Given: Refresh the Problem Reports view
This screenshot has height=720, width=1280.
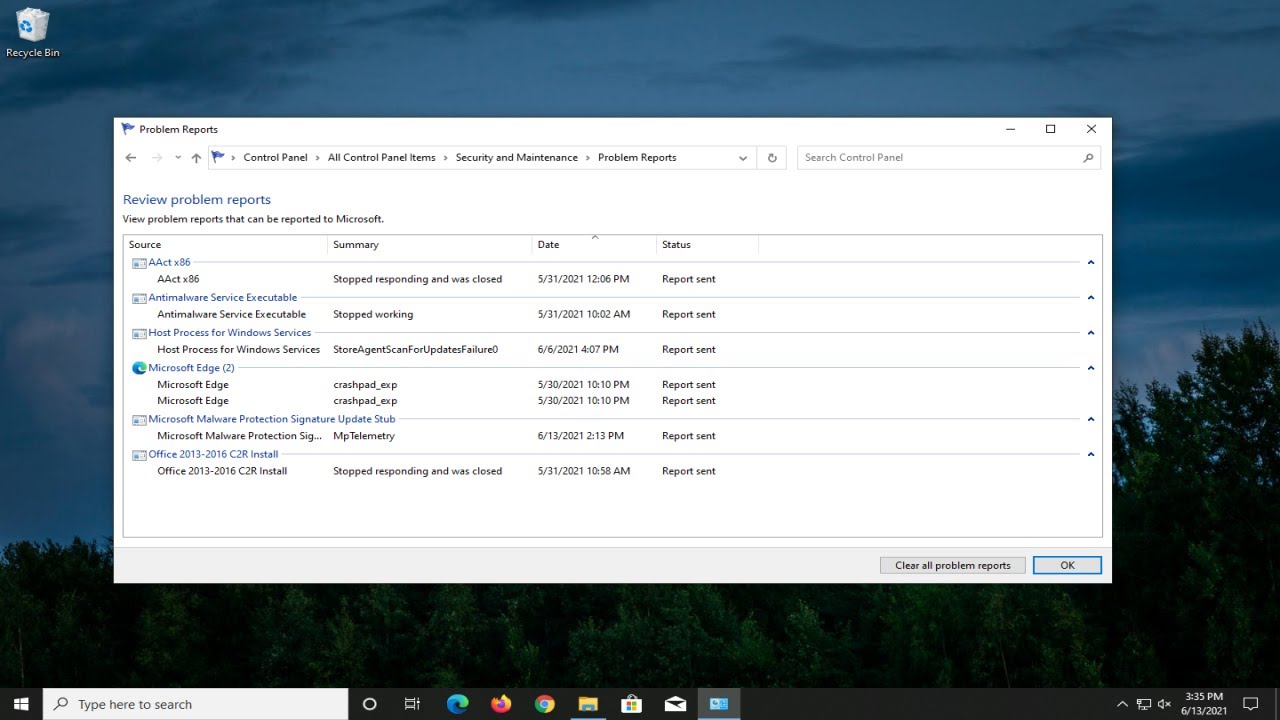Looking at the screenshot, I should tap(772, 158).
